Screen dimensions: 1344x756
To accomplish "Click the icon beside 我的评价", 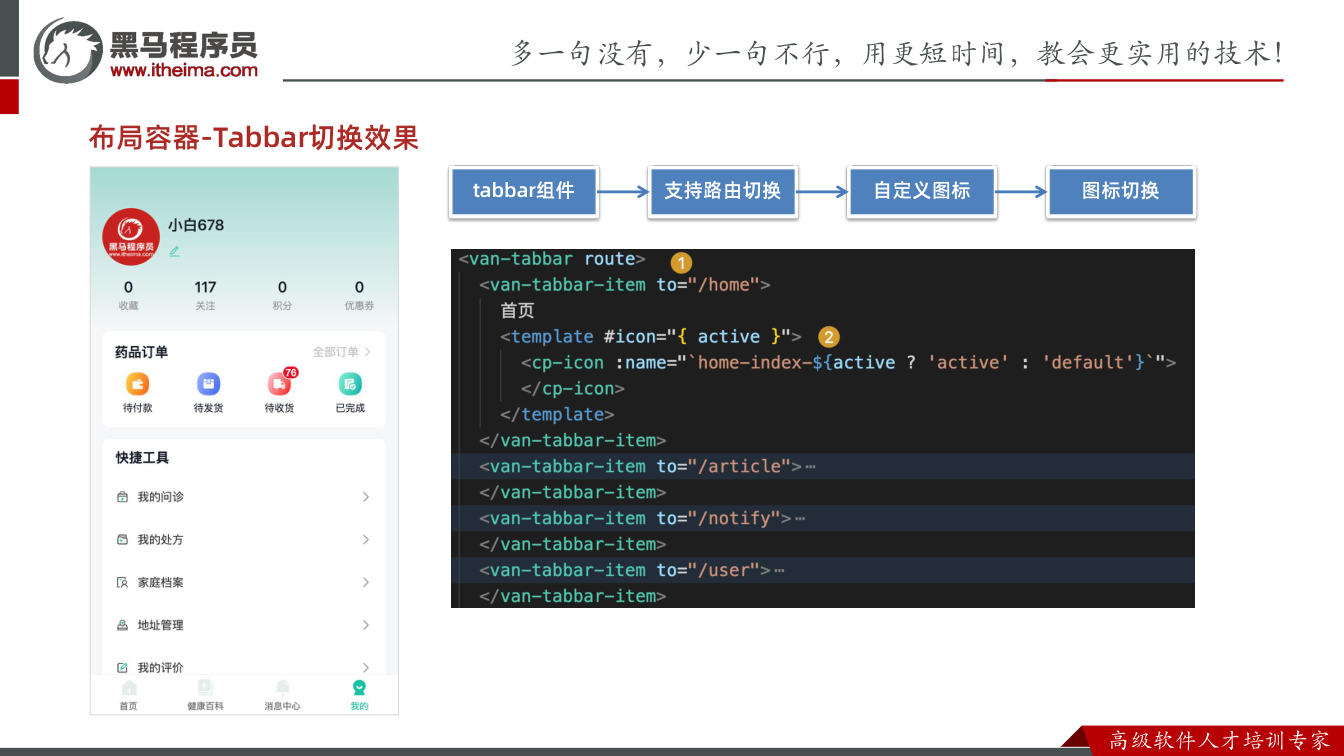I will click(122, 668).
